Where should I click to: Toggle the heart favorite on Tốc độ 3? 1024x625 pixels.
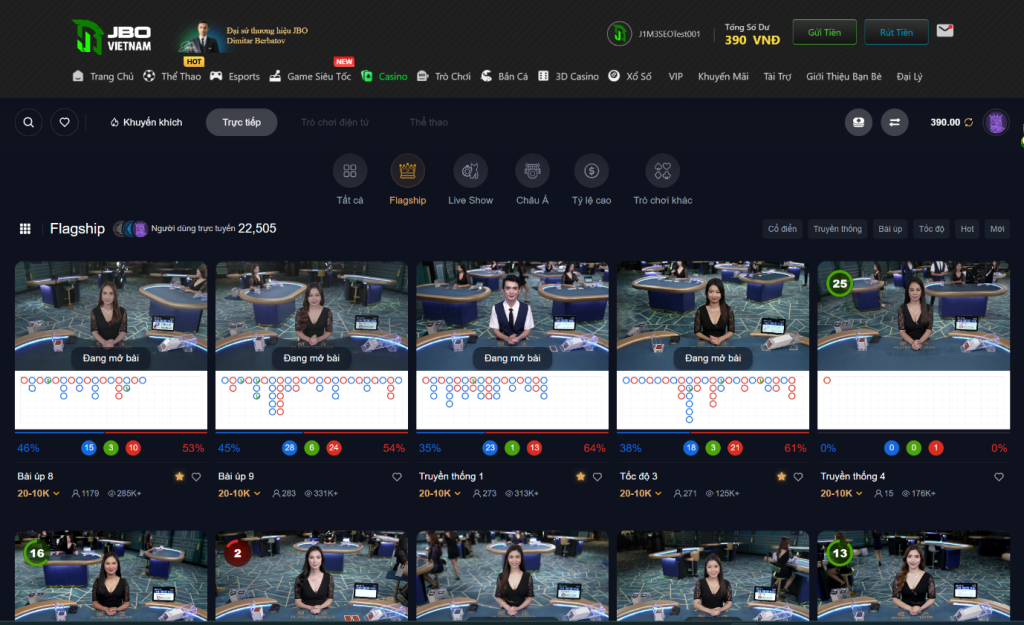coord(798,477)
